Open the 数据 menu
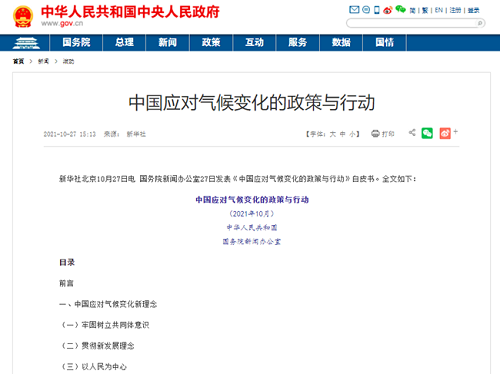 341,42
